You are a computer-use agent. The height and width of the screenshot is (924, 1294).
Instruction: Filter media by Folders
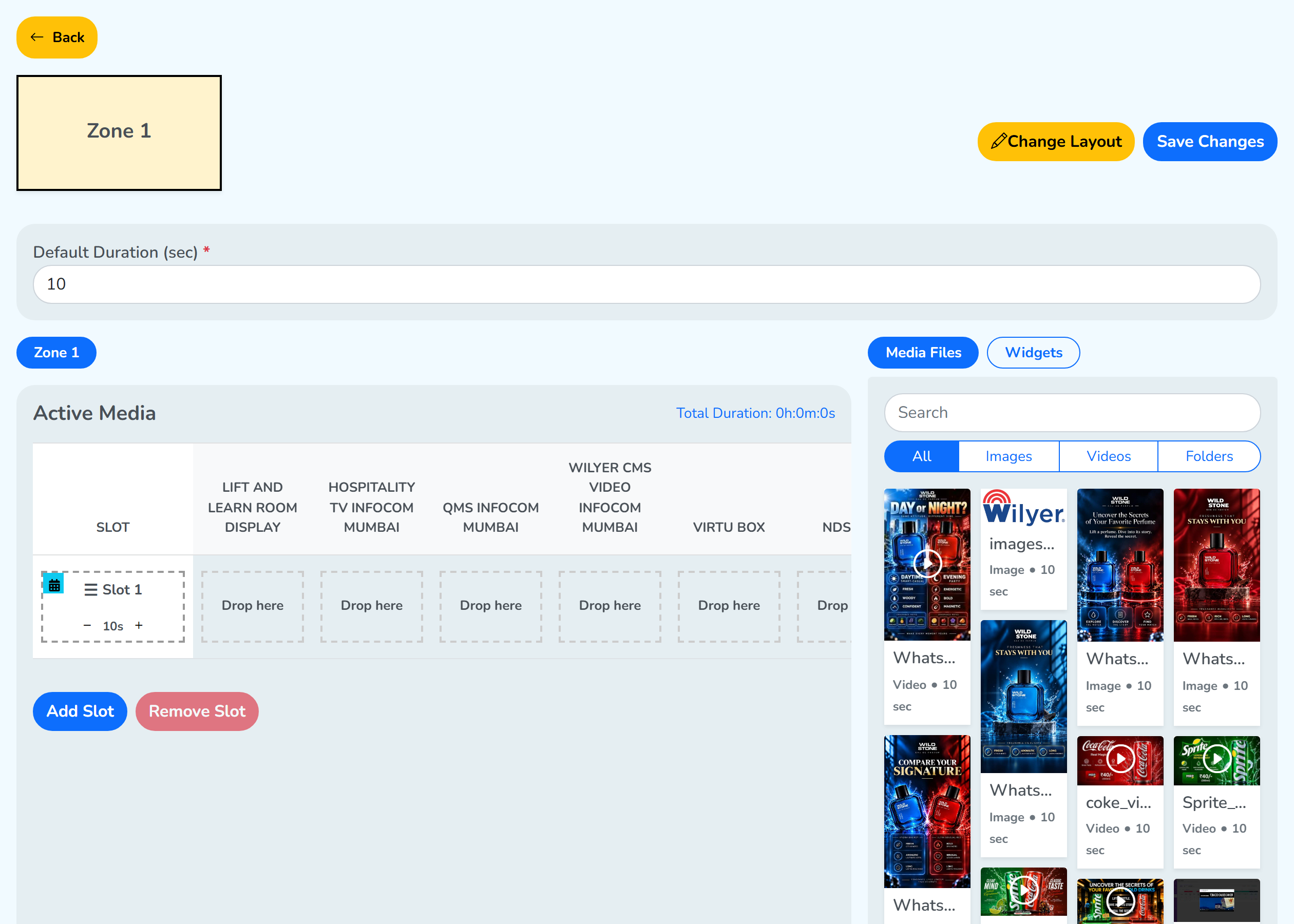(1209, 456)
